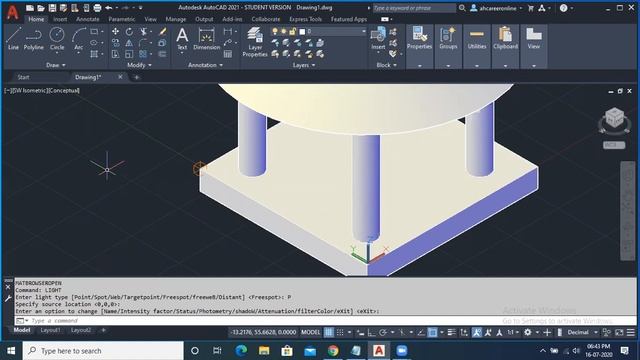
Task: Select the Copy tool in Modify panel
Action: tap(116, 43)
